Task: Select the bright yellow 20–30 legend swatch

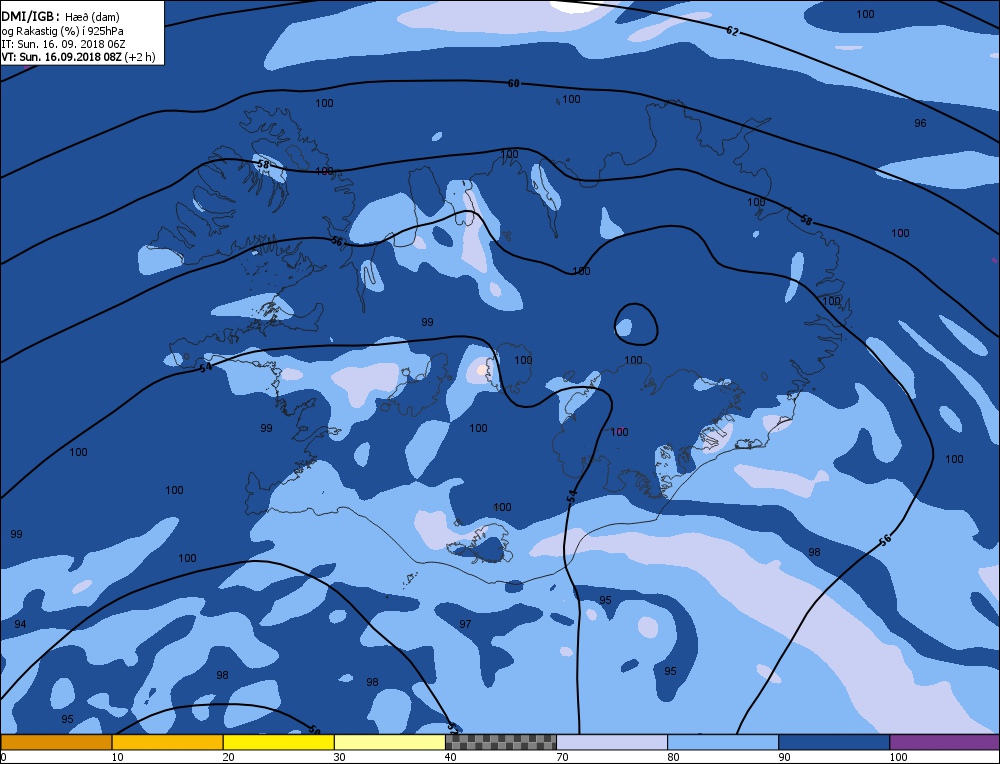Action: click(x=278, y=742)
